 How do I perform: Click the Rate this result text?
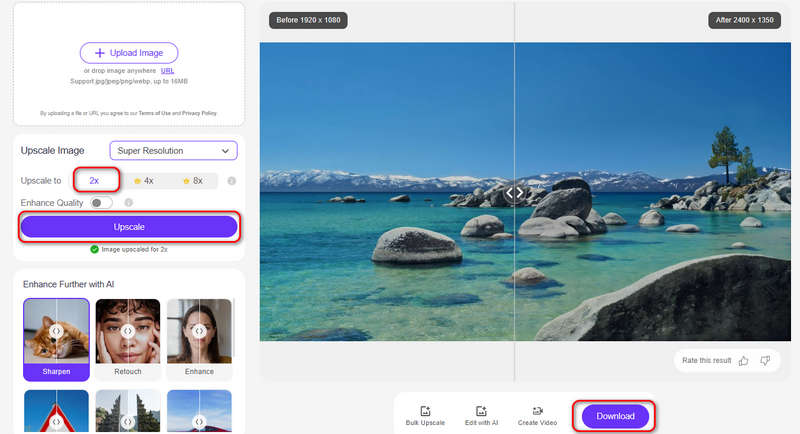click(x=707, y=361)
